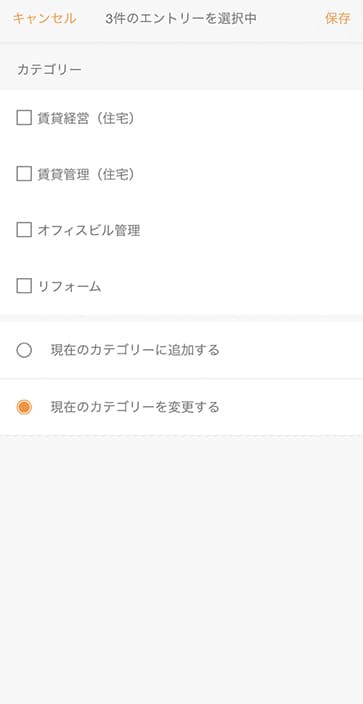363x704 pixels.
Task: Click the オフィスビル管理 label text
Action: tap(89, 230)
